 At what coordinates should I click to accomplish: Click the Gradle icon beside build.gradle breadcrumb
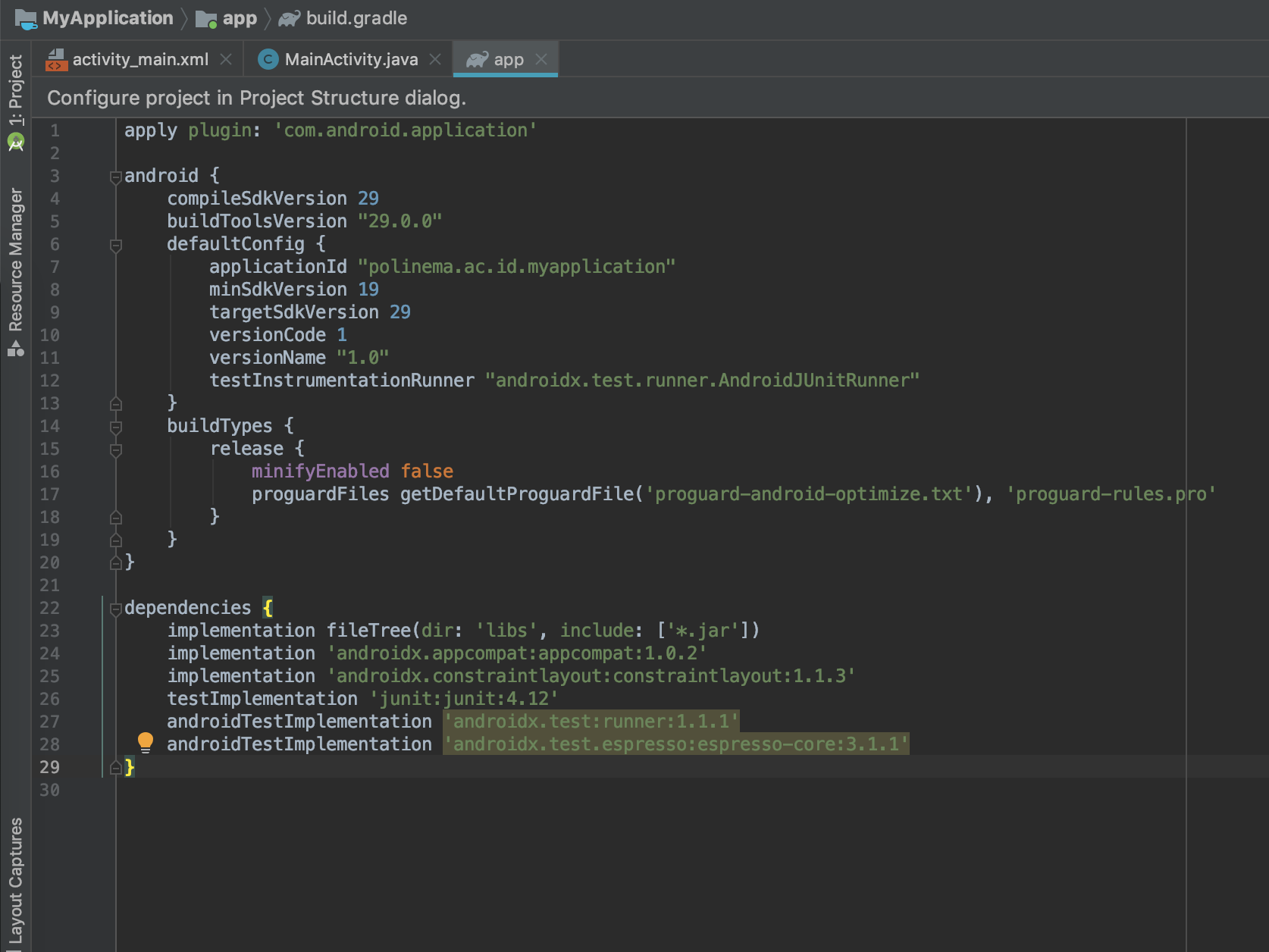coord(290,19)
